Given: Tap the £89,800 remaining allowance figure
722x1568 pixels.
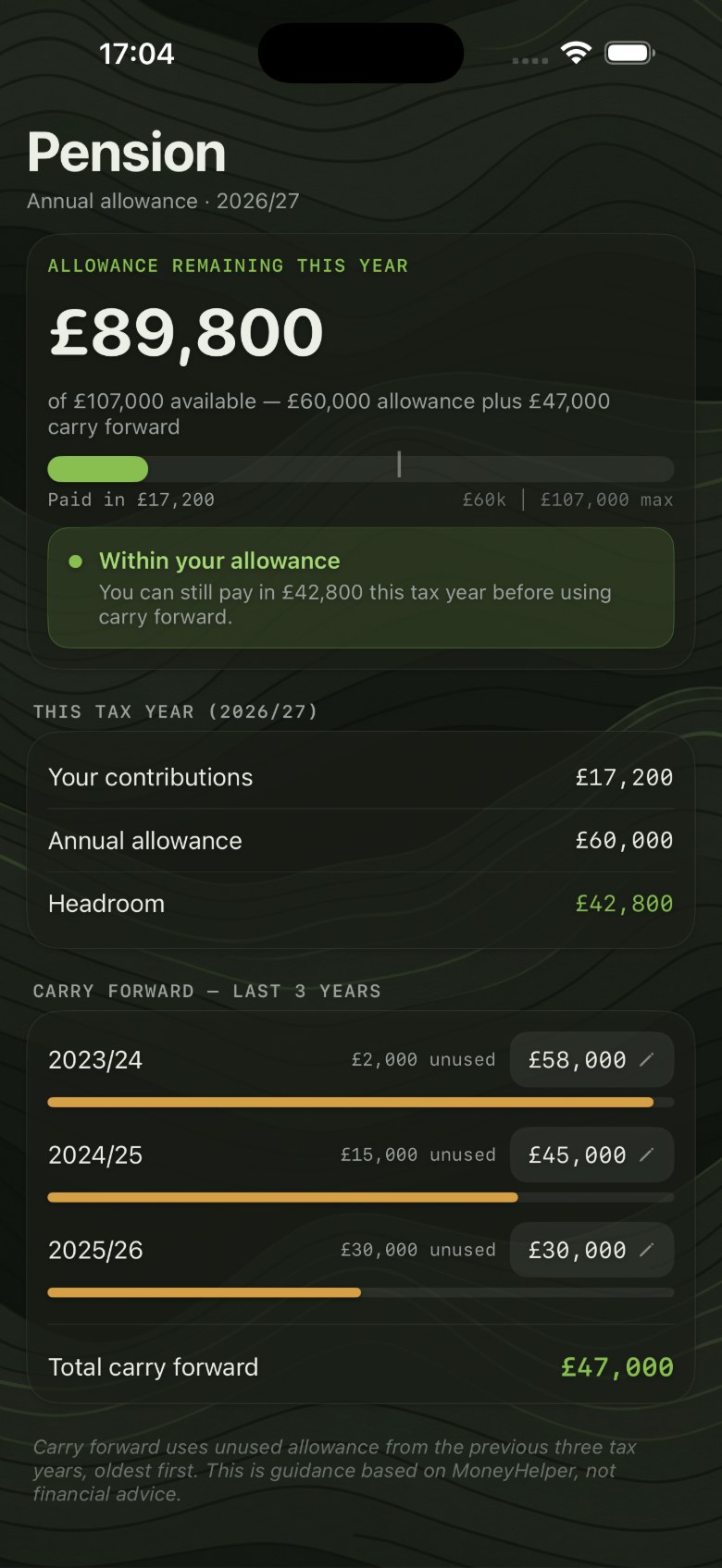Looking at the screenshot, I should 186,332.
